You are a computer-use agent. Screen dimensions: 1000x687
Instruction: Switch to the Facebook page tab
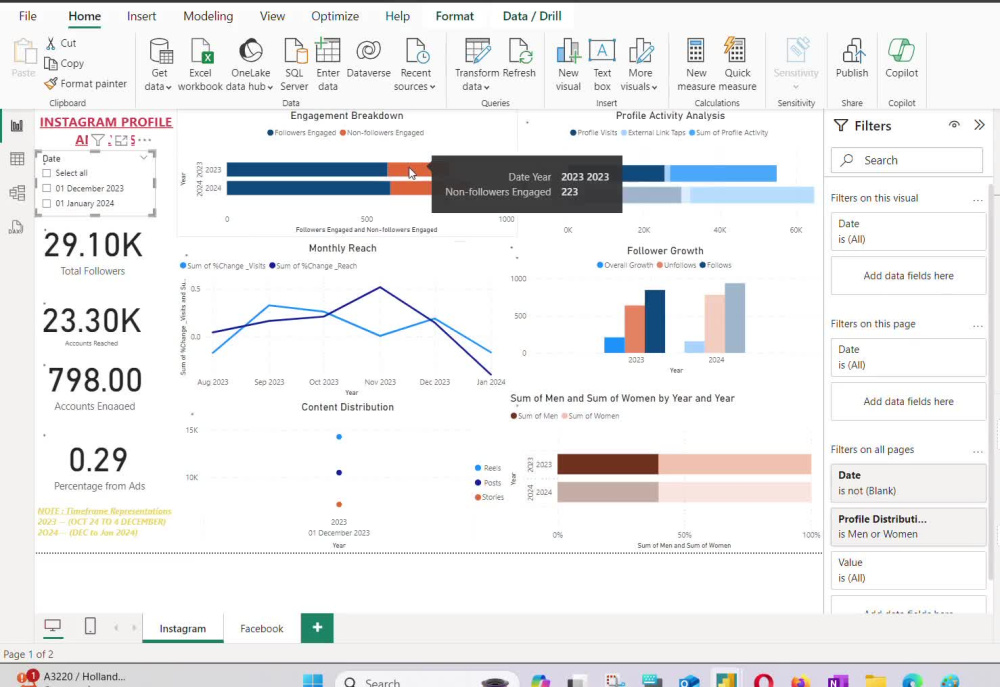pyautogui.click(x=261, y=628)
